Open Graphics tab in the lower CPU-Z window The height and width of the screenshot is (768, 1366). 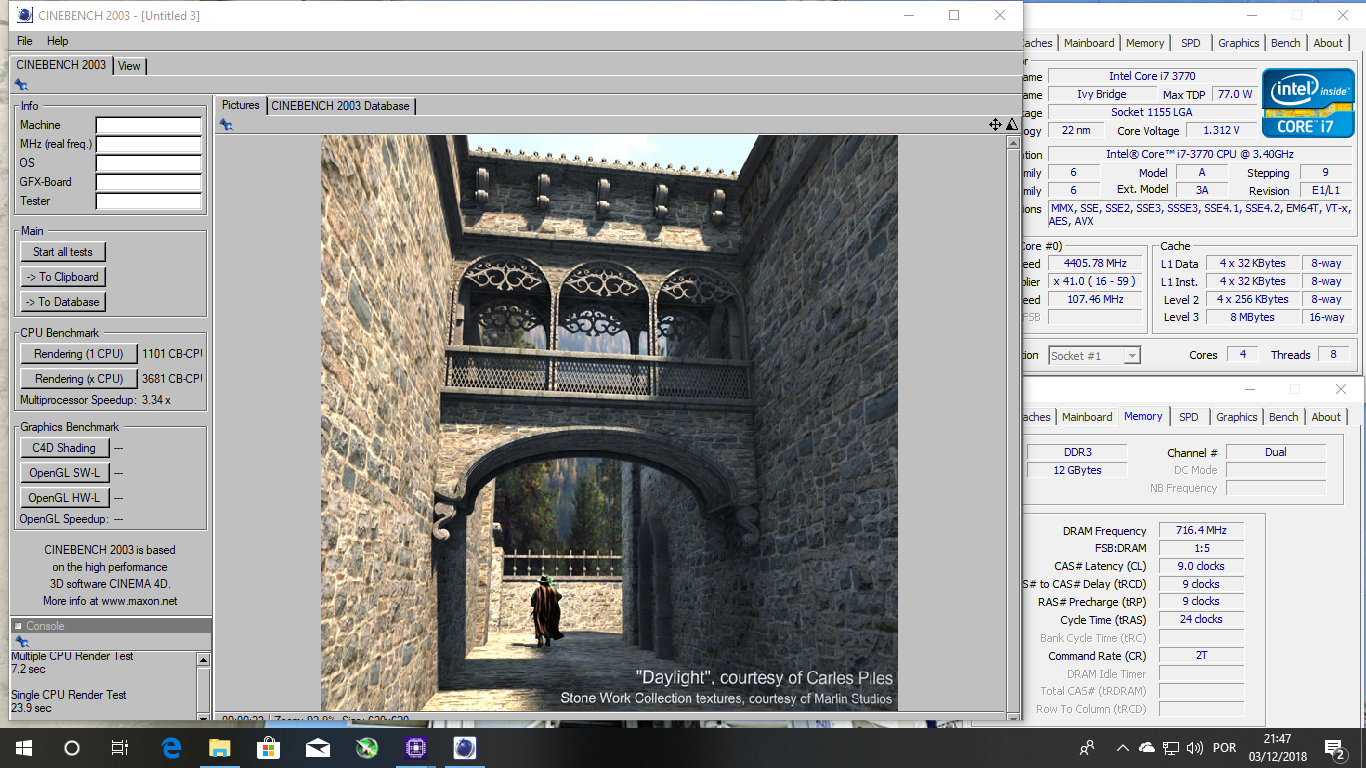pyautogui.click(x=1236, y=417)
